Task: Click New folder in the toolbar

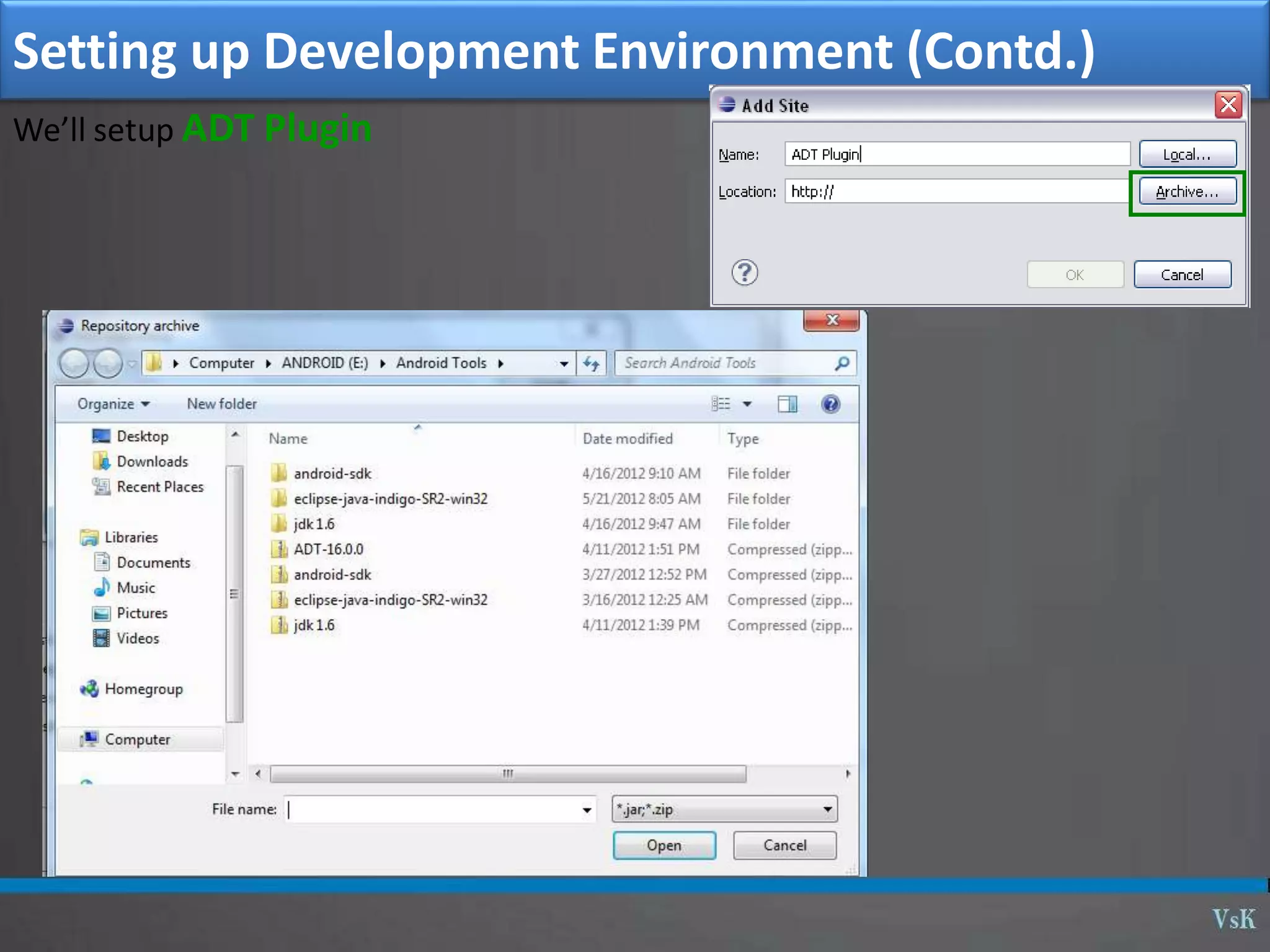Action: pos(221,404)
